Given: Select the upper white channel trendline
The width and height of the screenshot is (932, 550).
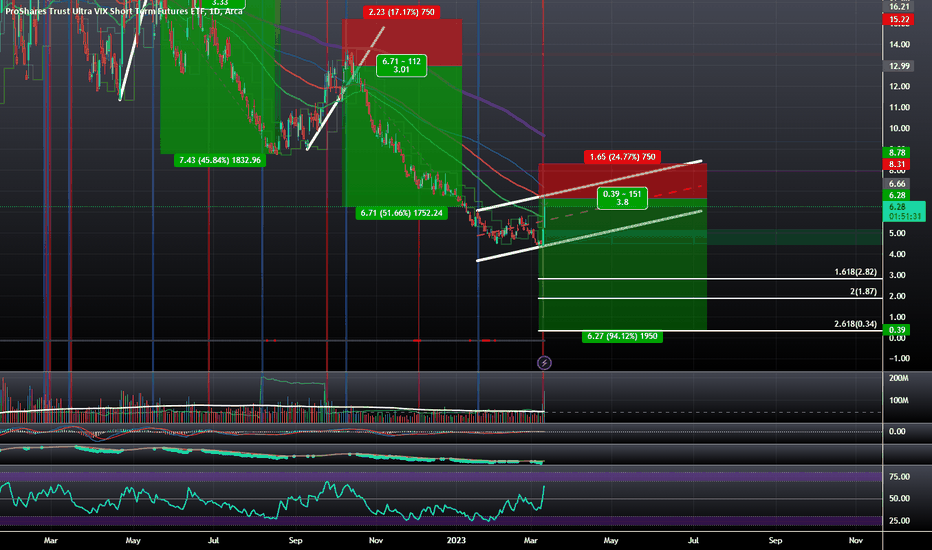Looking at the screenshot, I should (x=589, y=185).
